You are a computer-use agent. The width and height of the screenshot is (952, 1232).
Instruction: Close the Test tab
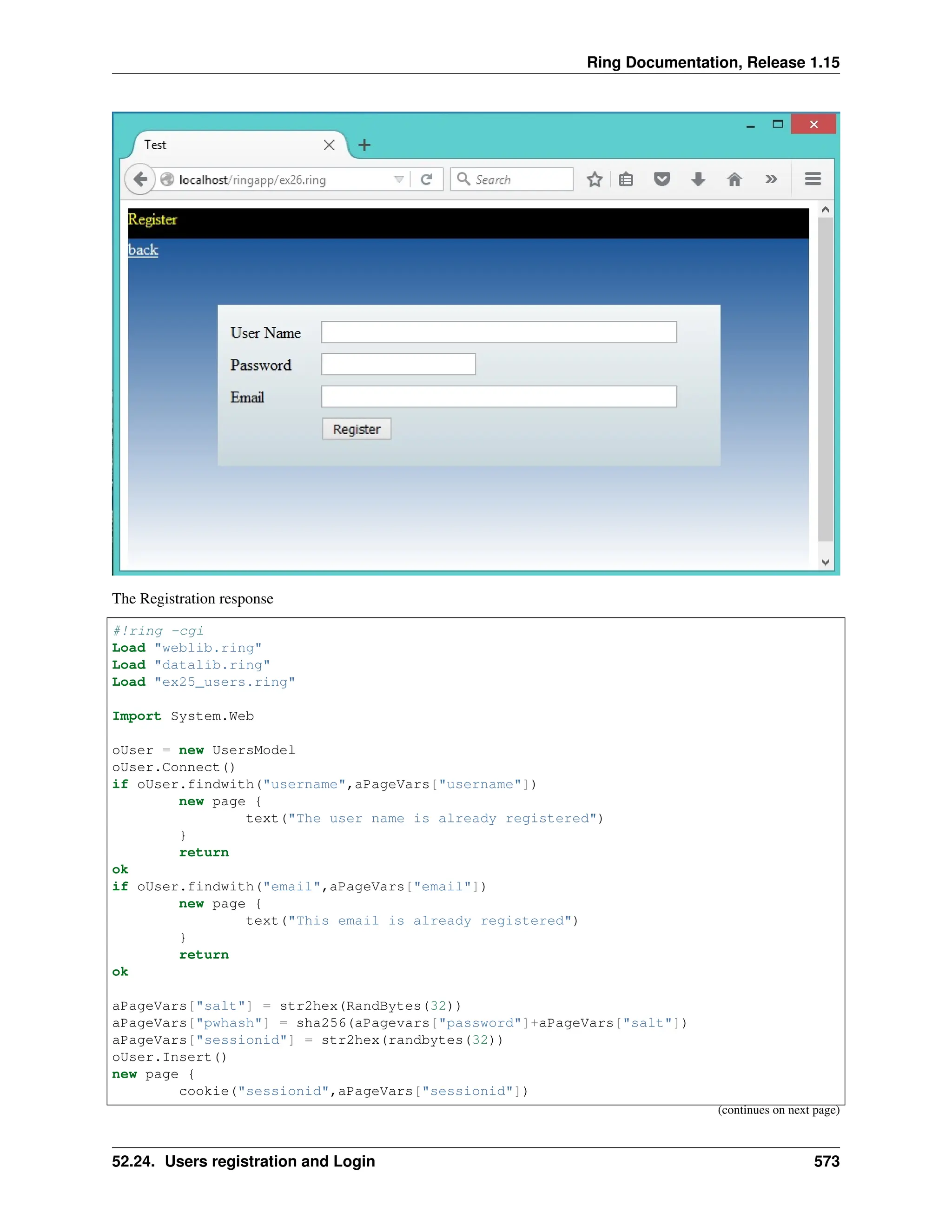[x=330, y=145]
